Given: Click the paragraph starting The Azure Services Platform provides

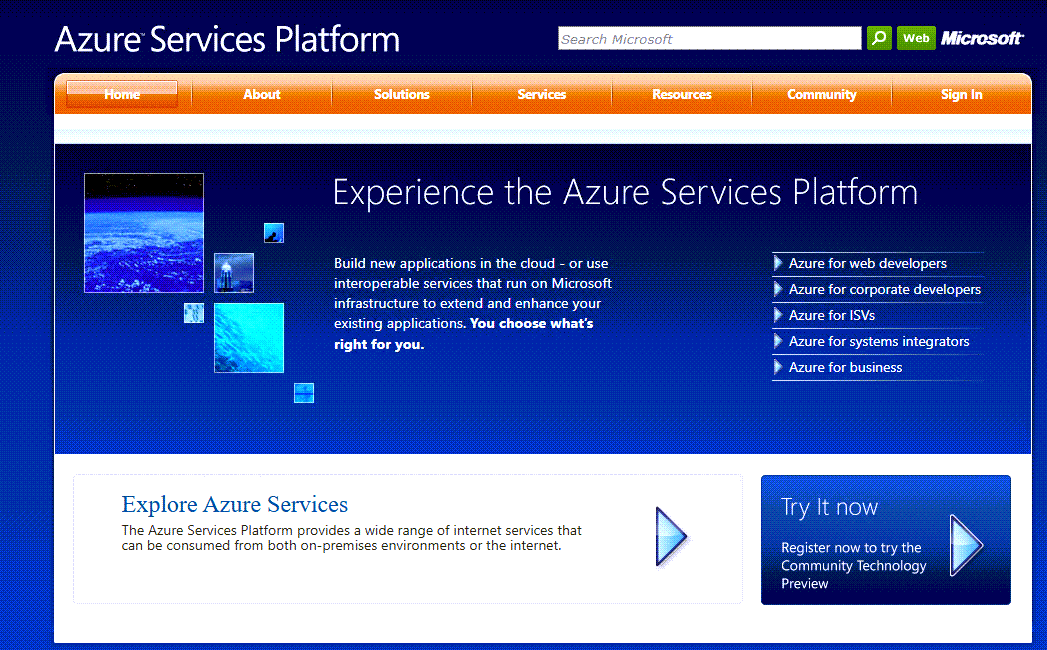Looking at the screenshot, I should 351,538.
